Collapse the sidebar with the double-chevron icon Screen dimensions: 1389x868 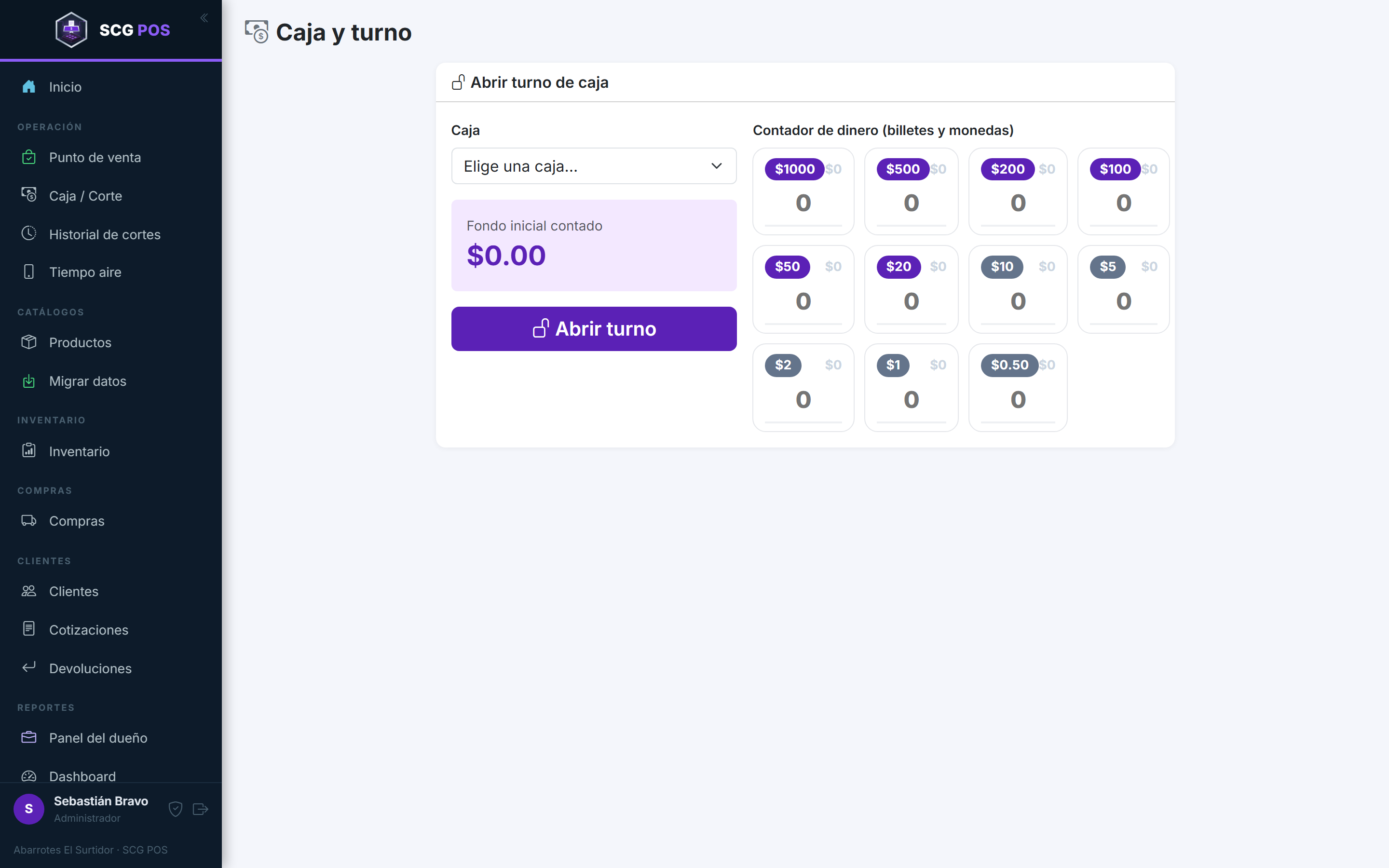pyautogui.click(x=204, y=18)
